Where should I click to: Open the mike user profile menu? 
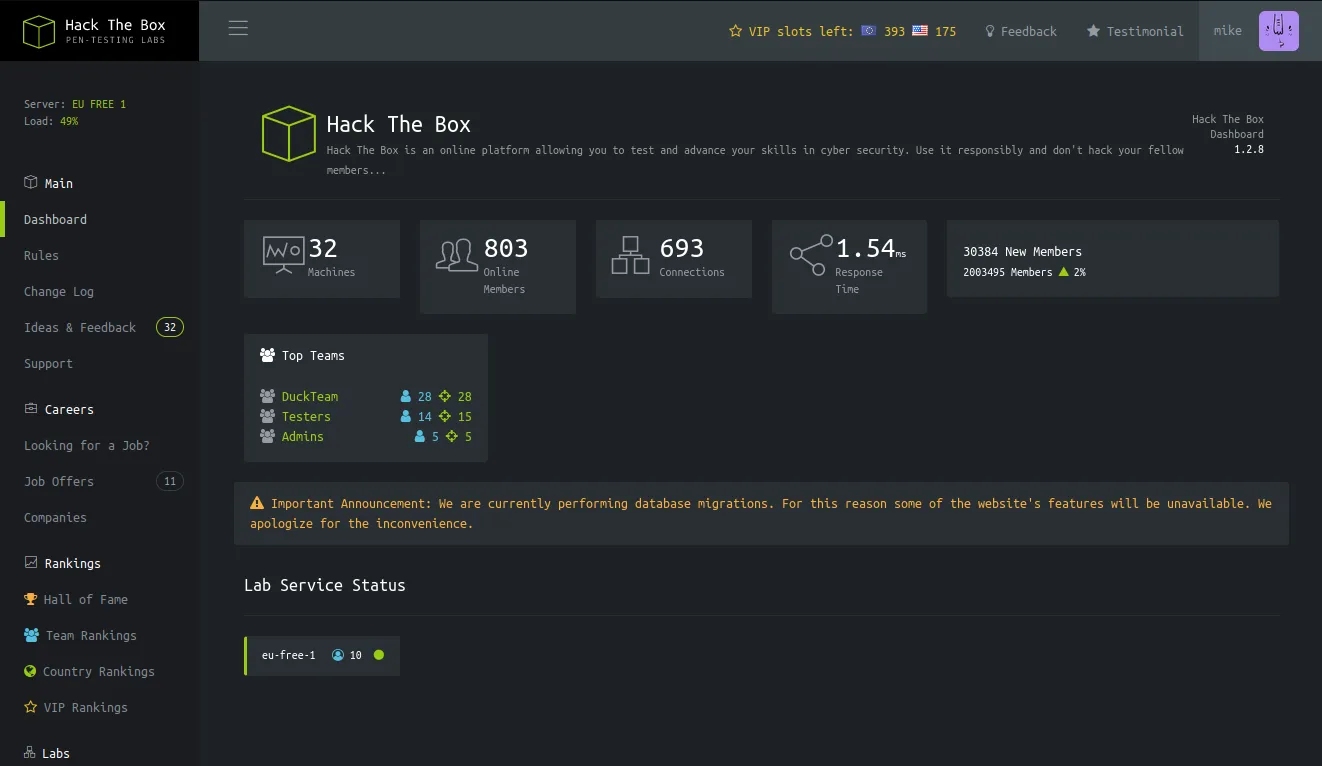[x=1228, y=31]
